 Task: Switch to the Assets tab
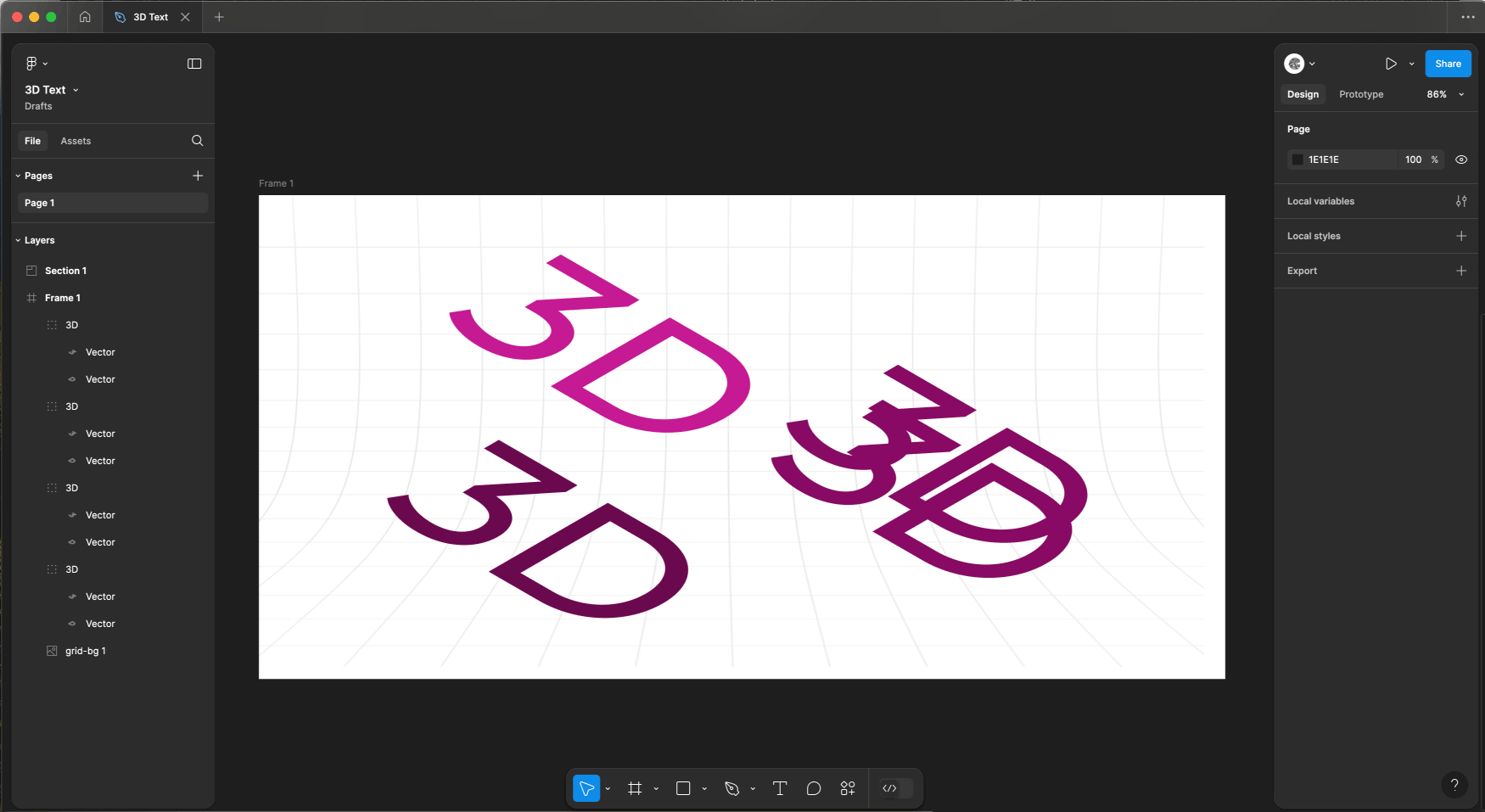pyautogui.click(x=76, y=141)
